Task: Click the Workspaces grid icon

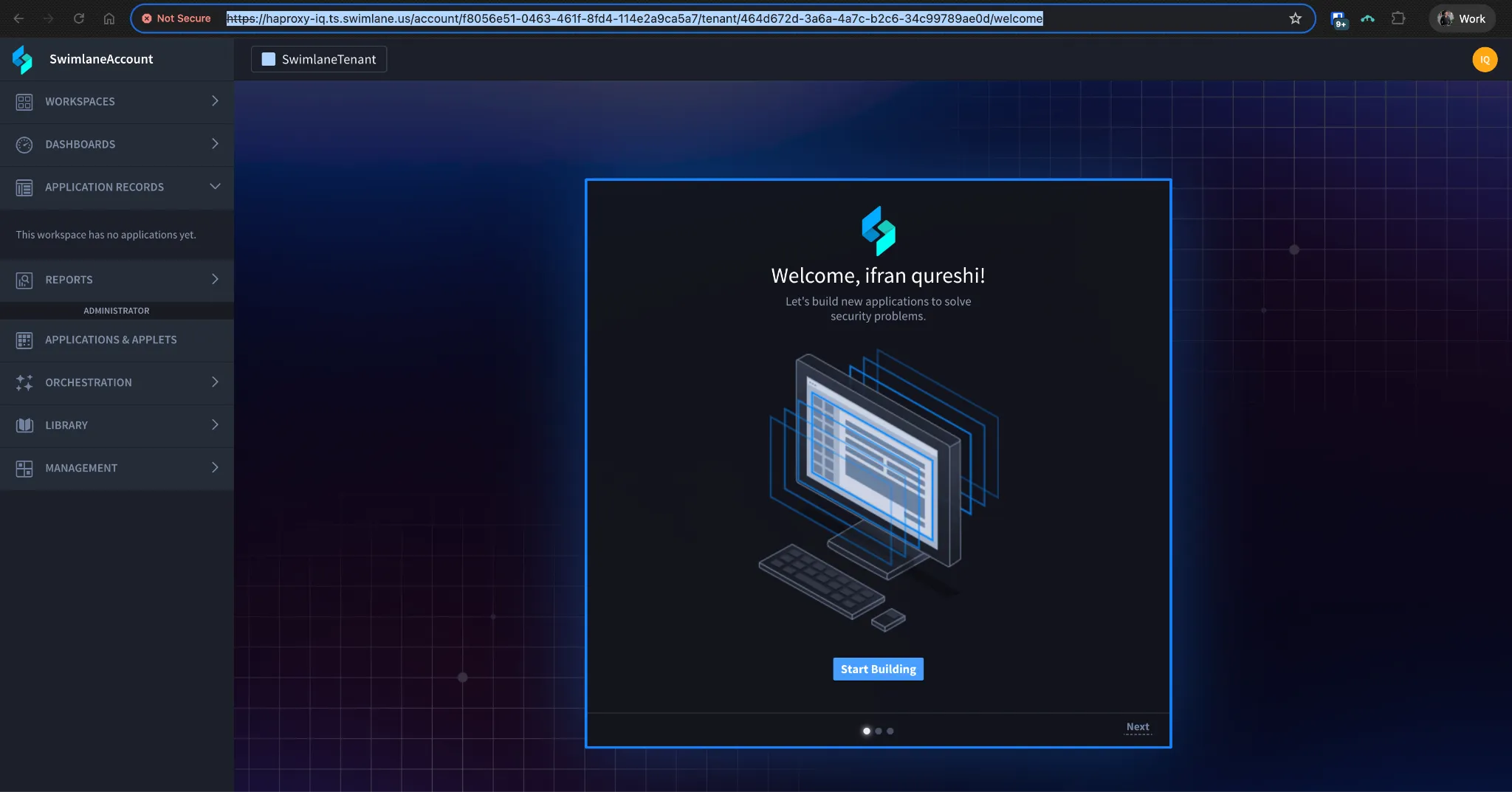Action: pyautogui.click(x=24, y=102)
